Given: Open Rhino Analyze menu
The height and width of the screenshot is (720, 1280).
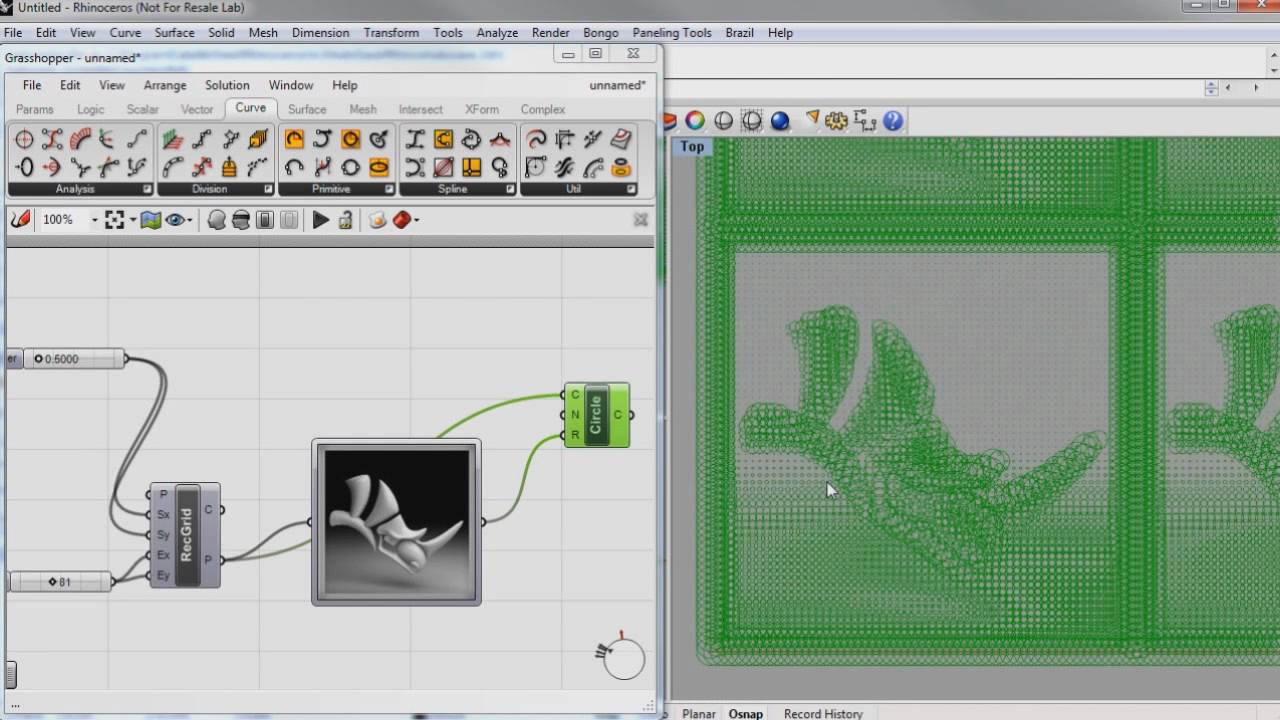Looking at the screenshot, I should pyautogui.click(x=497, y=32).
